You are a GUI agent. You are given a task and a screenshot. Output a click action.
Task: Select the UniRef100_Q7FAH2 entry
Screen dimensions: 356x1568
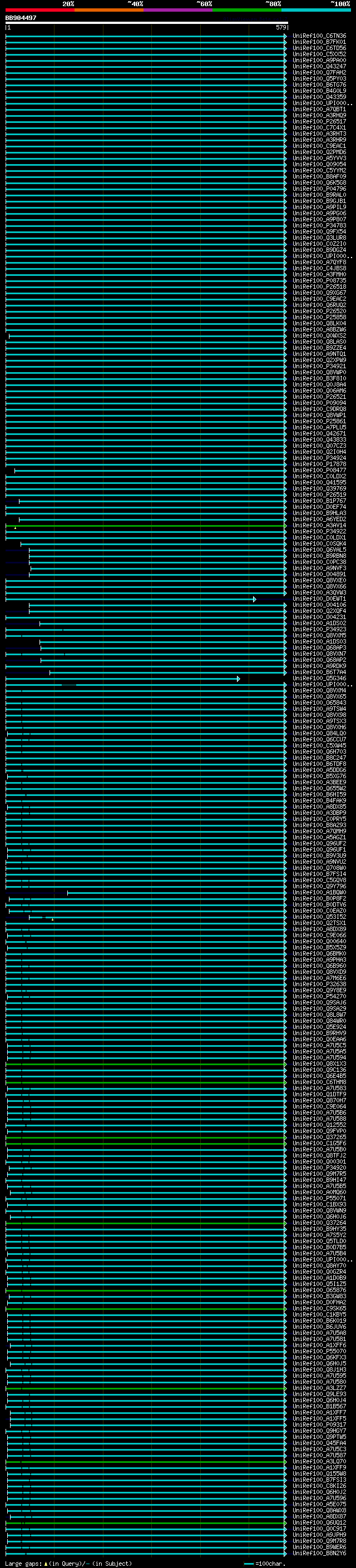pos(319,72)
